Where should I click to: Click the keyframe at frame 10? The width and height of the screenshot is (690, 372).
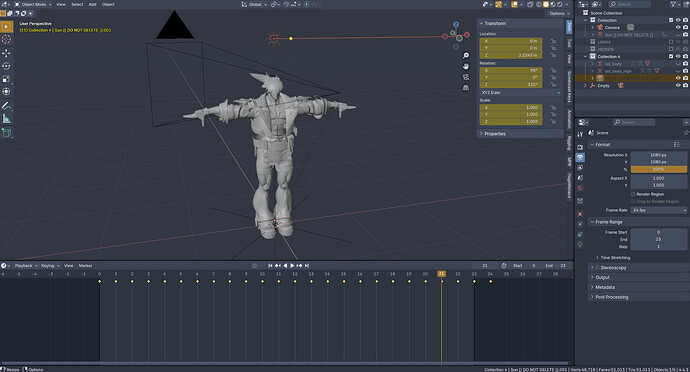(x=262, y=281)
